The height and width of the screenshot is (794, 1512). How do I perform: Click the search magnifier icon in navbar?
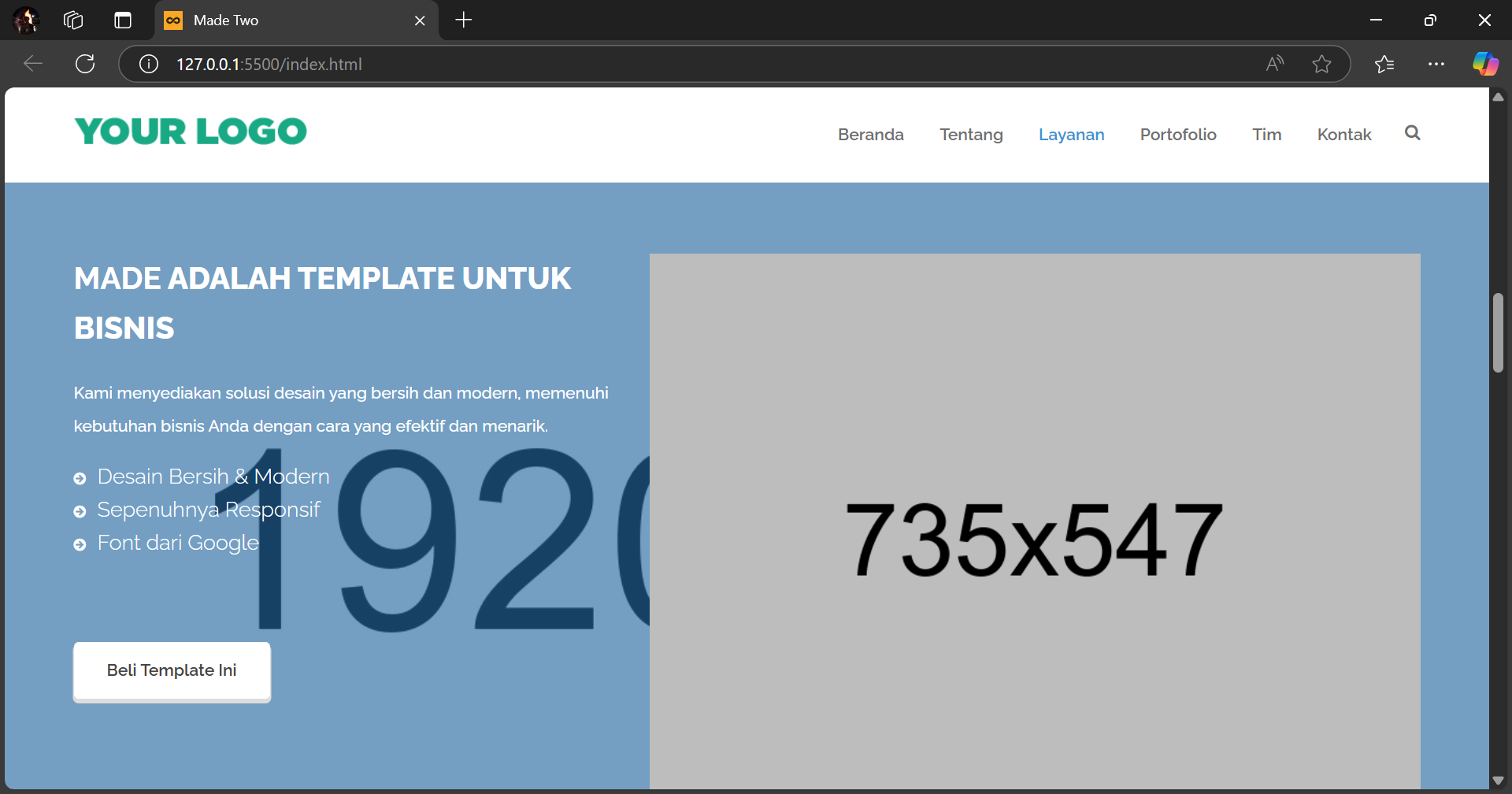pos(1412,133)
